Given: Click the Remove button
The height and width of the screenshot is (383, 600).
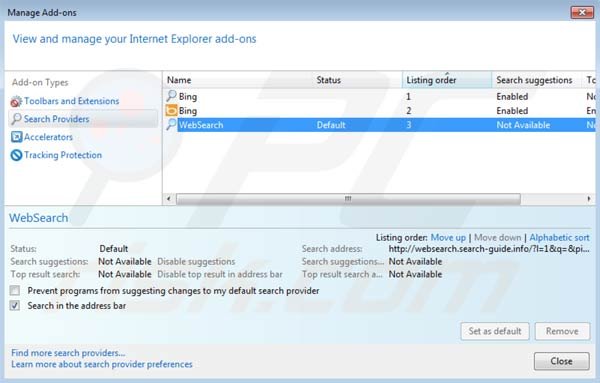Looking at the screenshot, I should 562,331.
